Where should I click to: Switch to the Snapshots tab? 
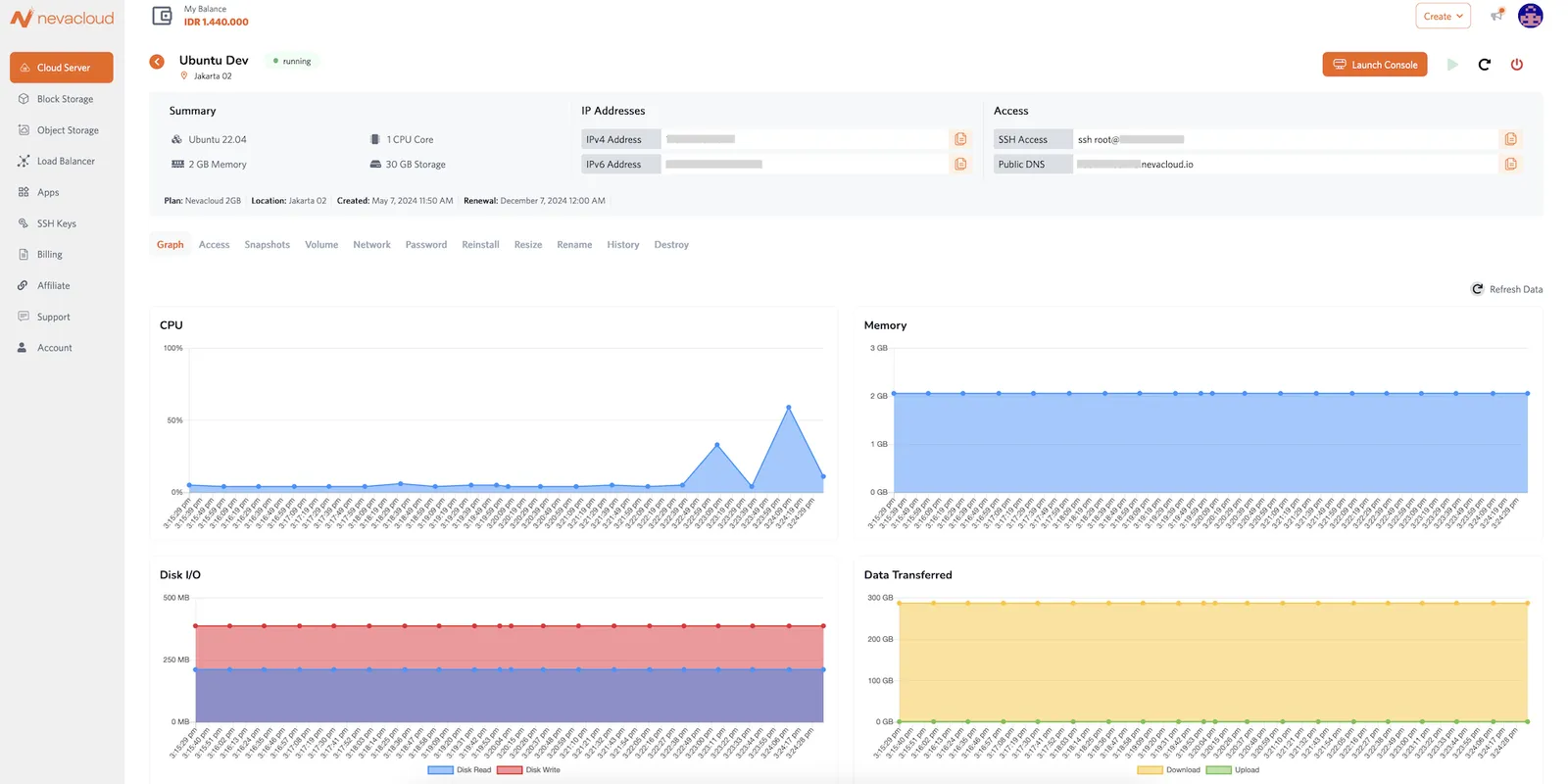[267, 245]
